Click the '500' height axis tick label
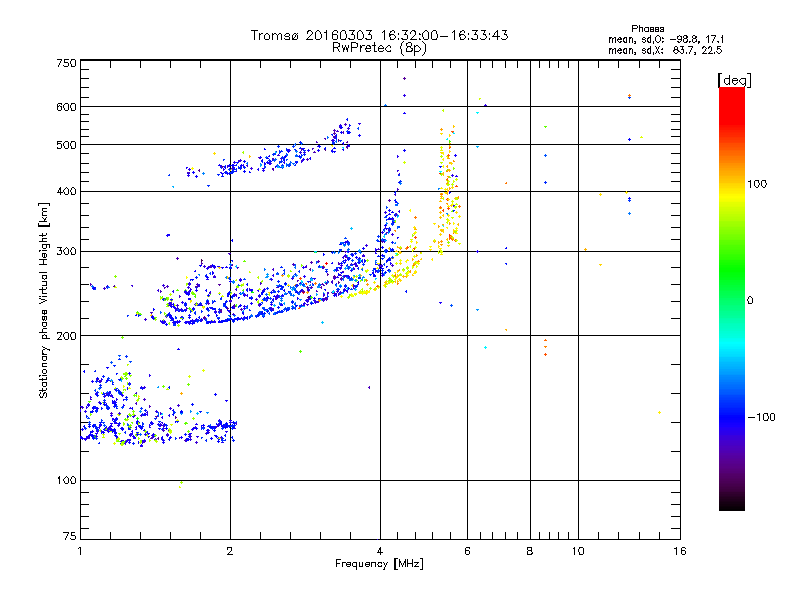The image size is (800, 600). click(66, 145)
